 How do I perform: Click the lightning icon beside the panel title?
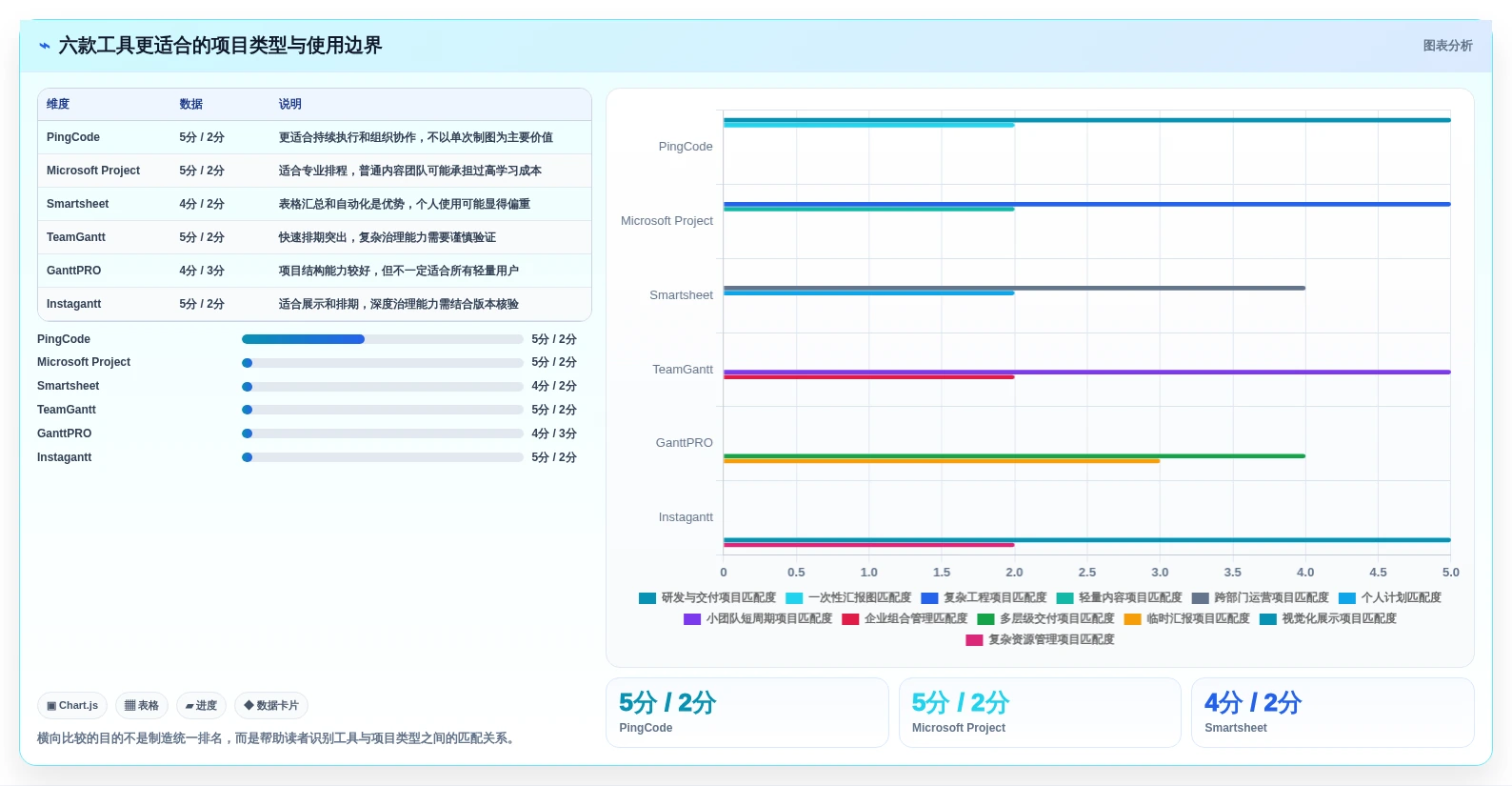click(45, 46)
